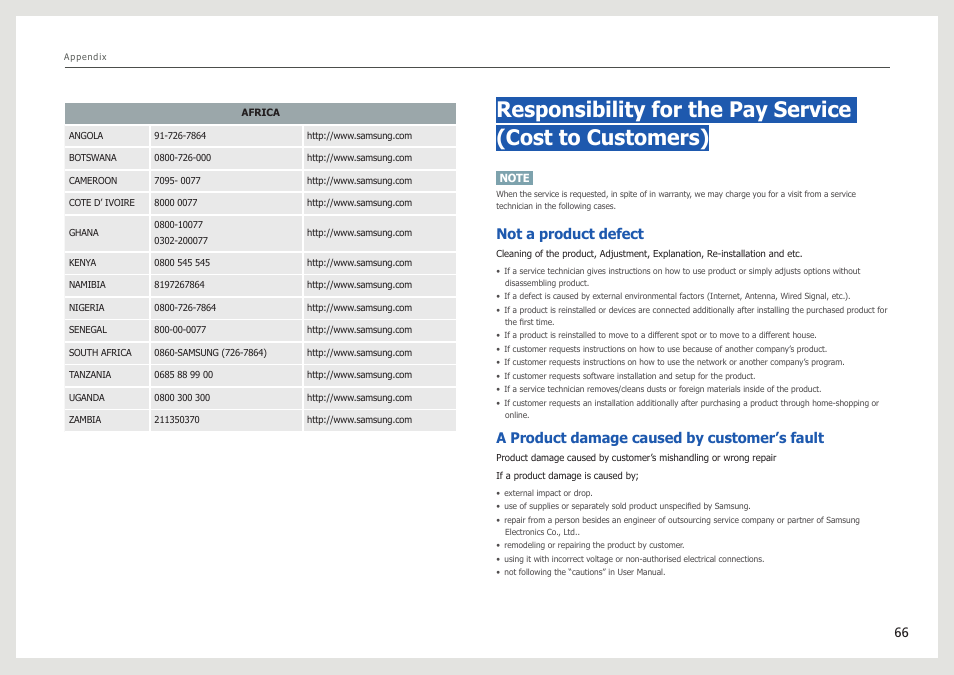954x675 pixels.
Task: Open the UGANDA website link
Action: 359,398
